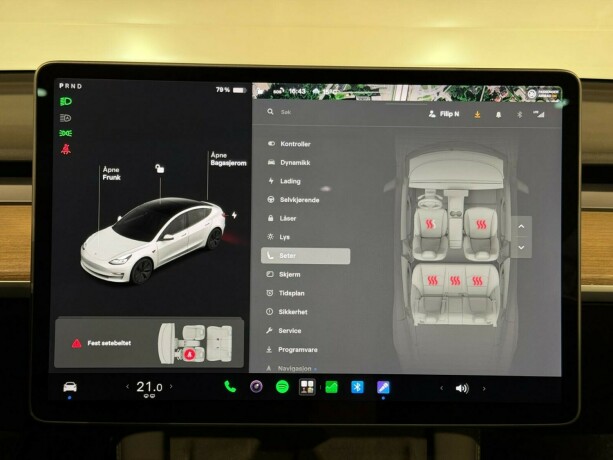Open the green energy chart app
The width and height of the screenshot is (613, 460).
332,387
